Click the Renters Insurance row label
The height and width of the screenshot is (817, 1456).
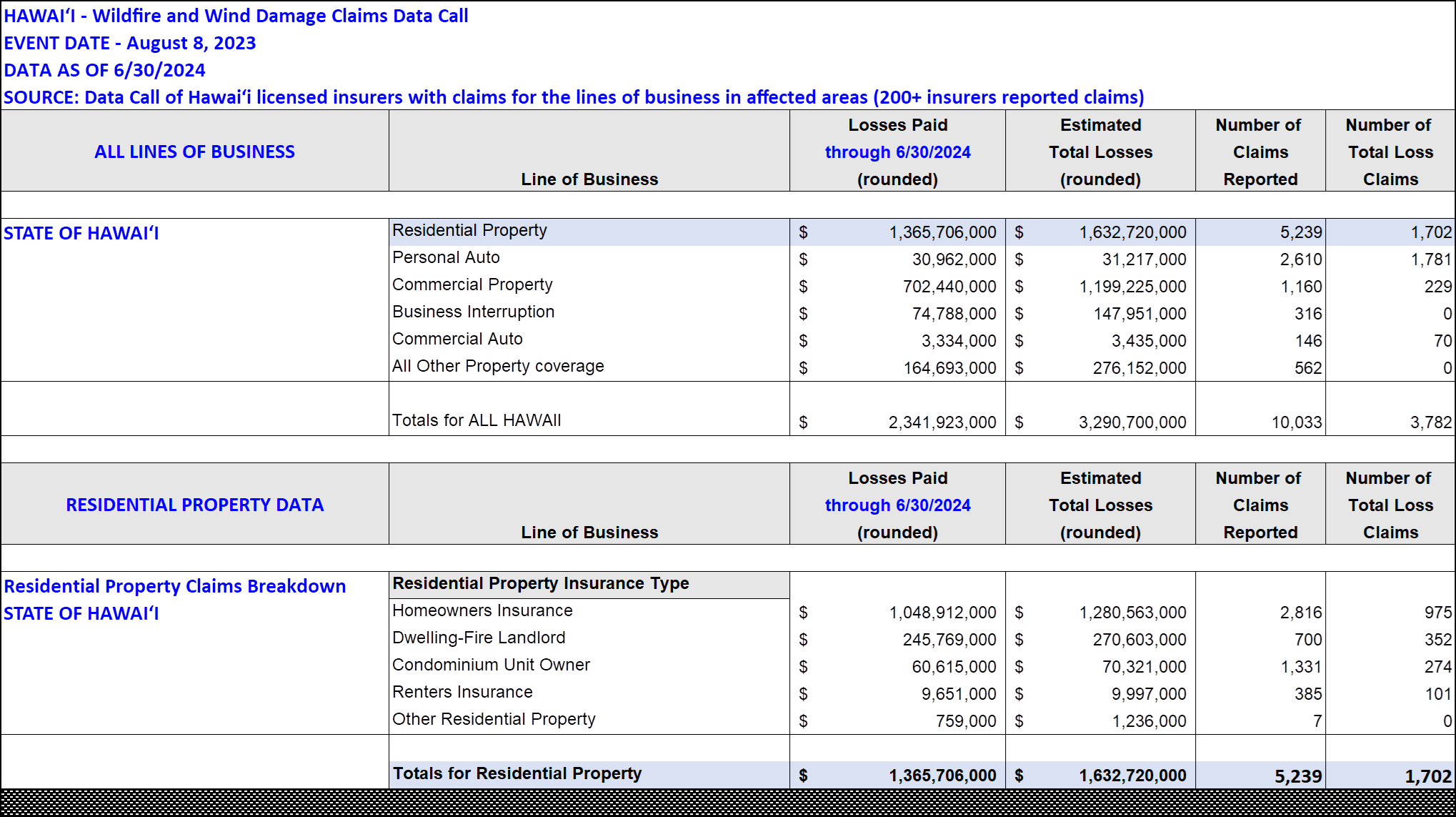[462, 692]
